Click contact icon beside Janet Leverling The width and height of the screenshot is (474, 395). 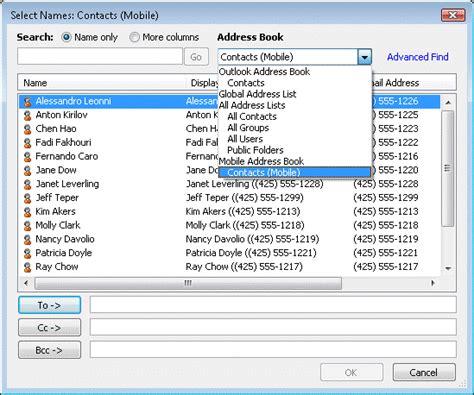pos(28,184)
